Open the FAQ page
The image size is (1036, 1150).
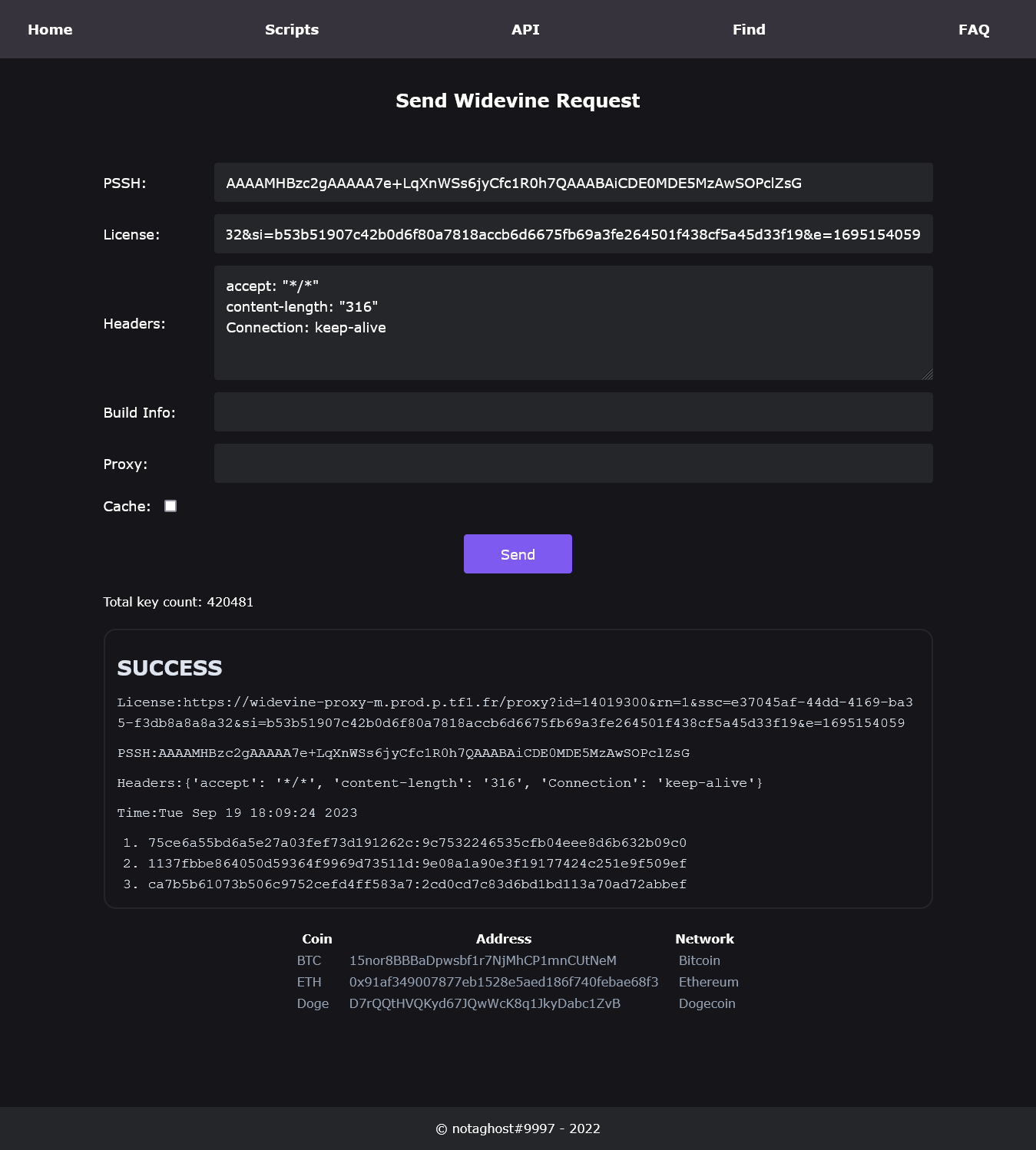pyautogui.click(x=974, y=29)
